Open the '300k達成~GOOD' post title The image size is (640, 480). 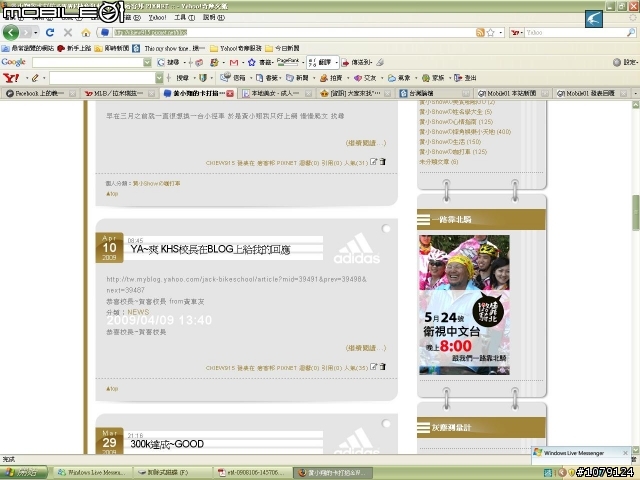coord(167,444)
